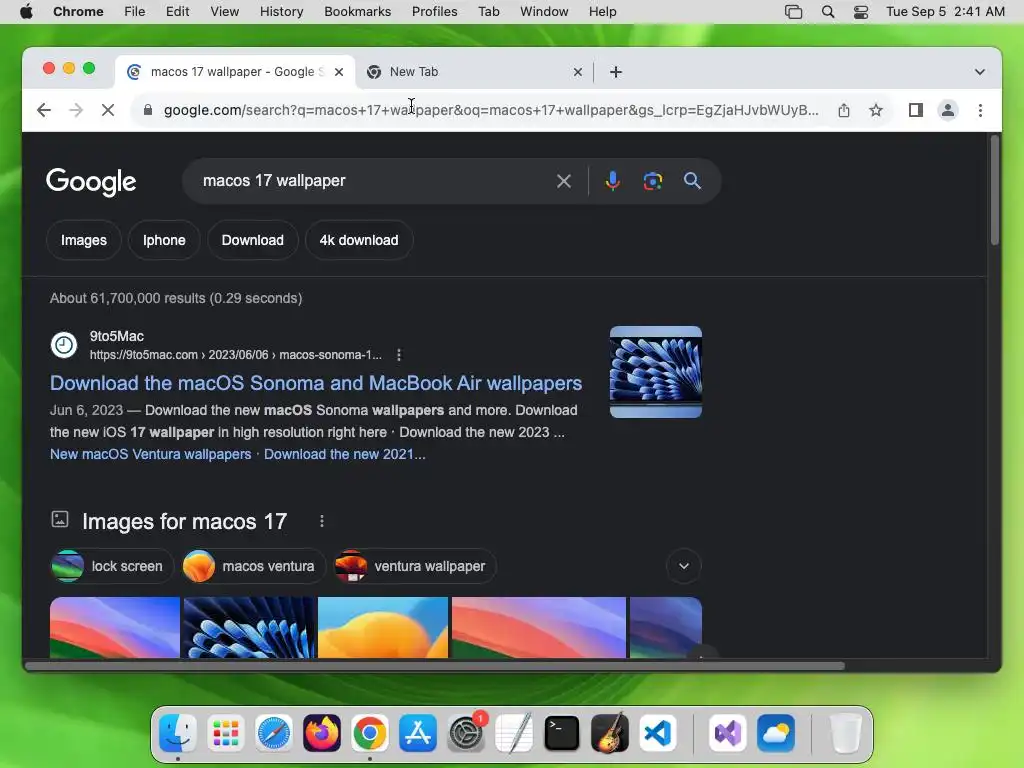Open New macOS Ventura wallpapers link
The width and height of the screenshot is (1024, 768).
(x=151, y=455)
